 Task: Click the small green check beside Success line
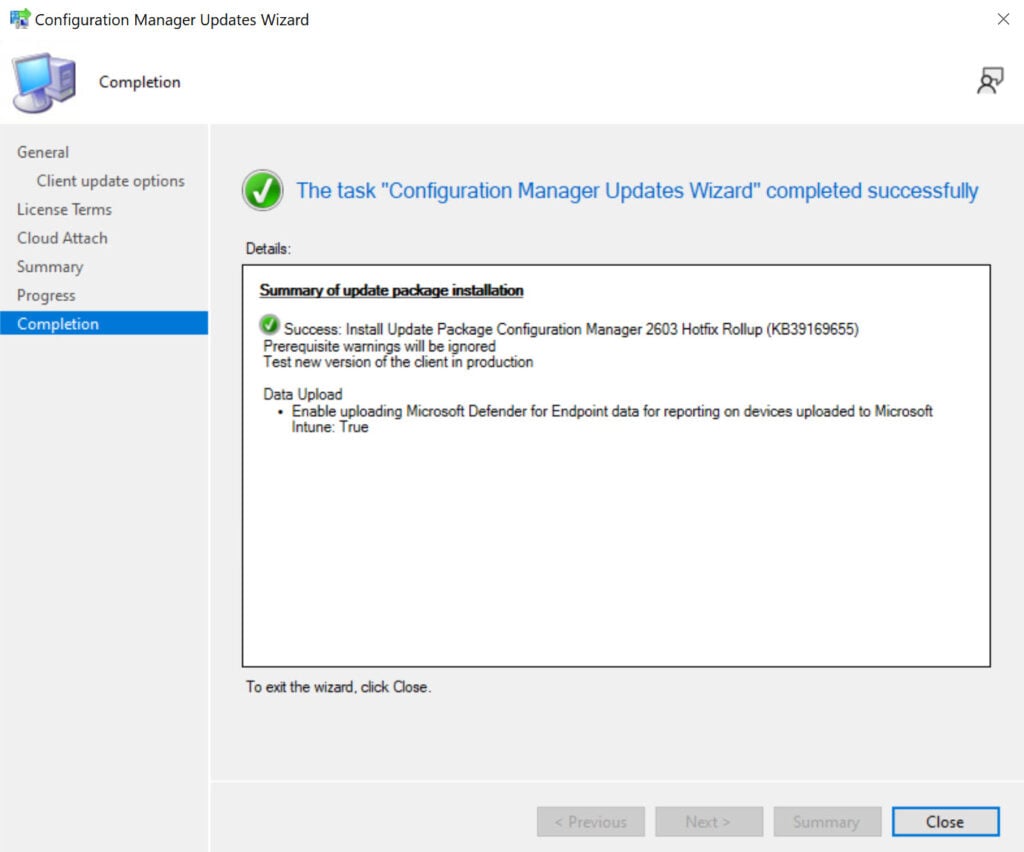click(269, 324)
